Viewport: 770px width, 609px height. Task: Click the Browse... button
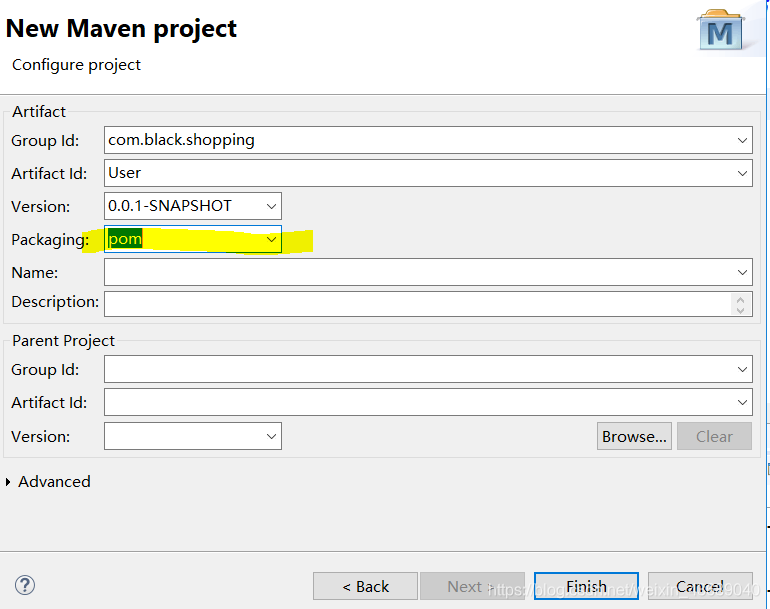click(x=634, y=436)
